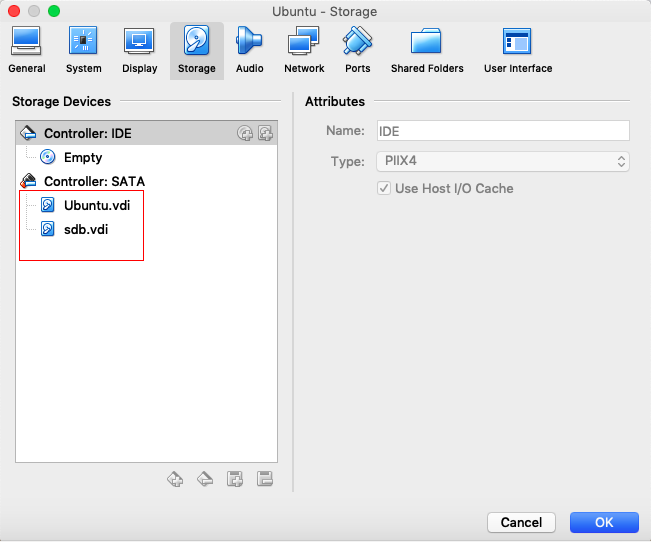Confirm settings with the OK button
Screen dimensions: 651x542
[x=604, y=522]
